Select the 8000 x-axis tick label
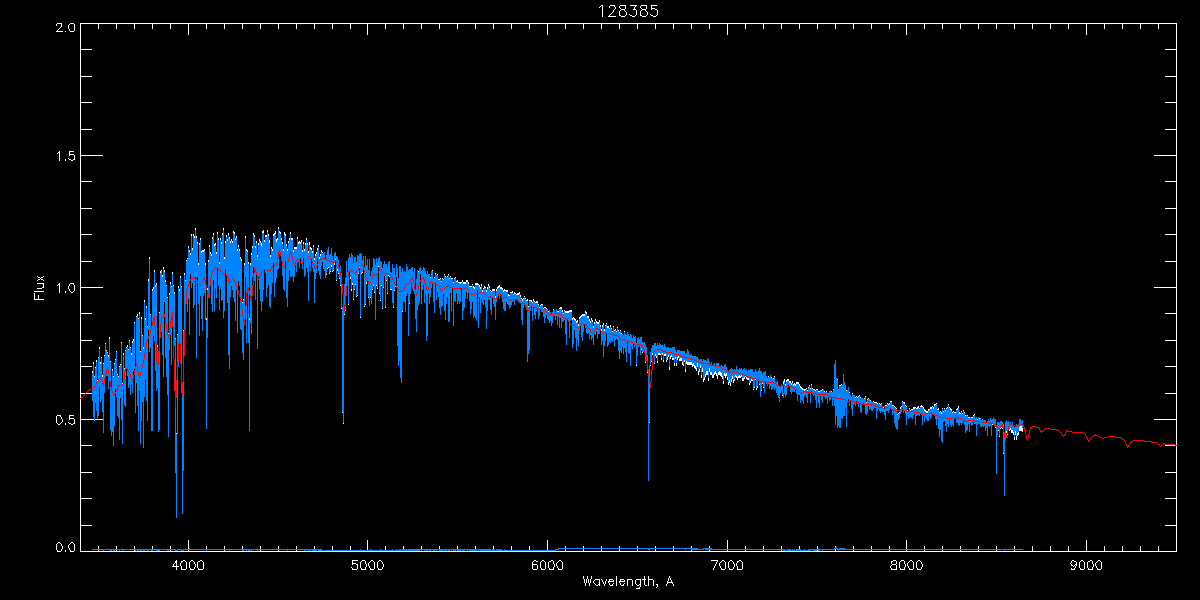 click(907, 565)
